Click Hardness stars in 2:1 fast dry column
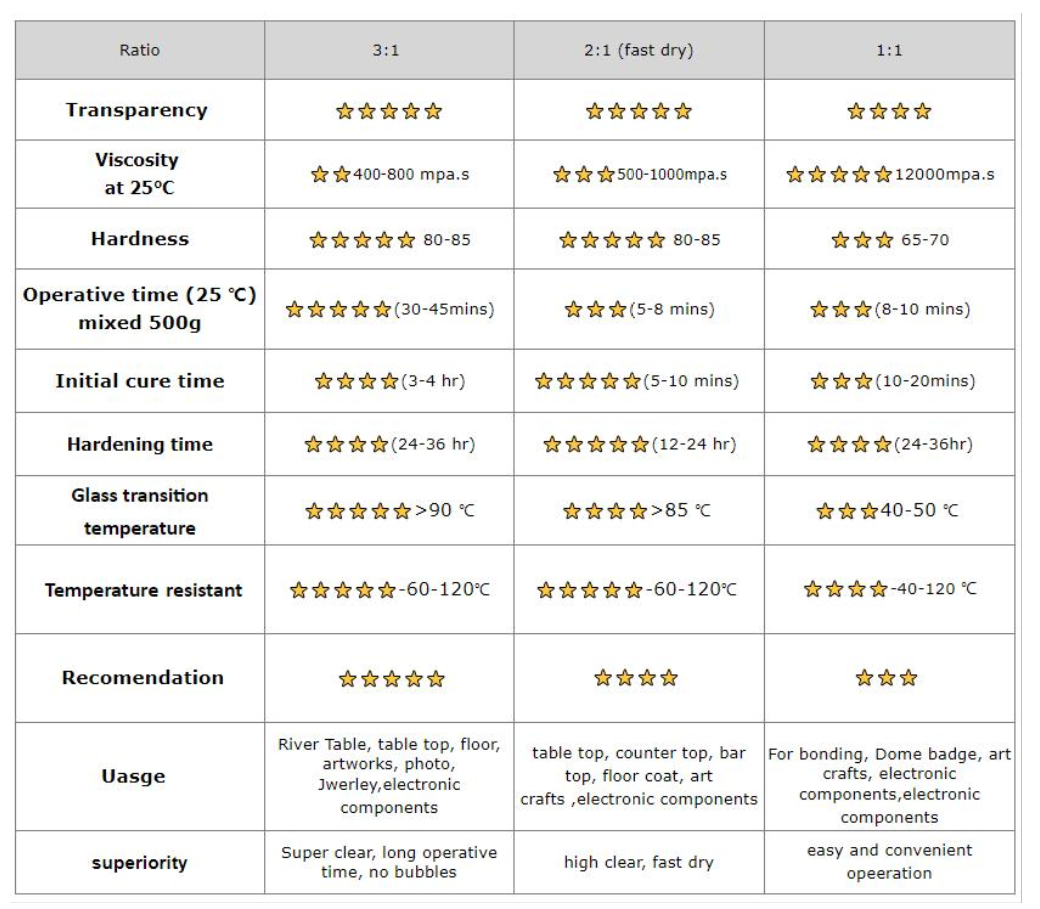1040x909 pixels. point(612,240)
